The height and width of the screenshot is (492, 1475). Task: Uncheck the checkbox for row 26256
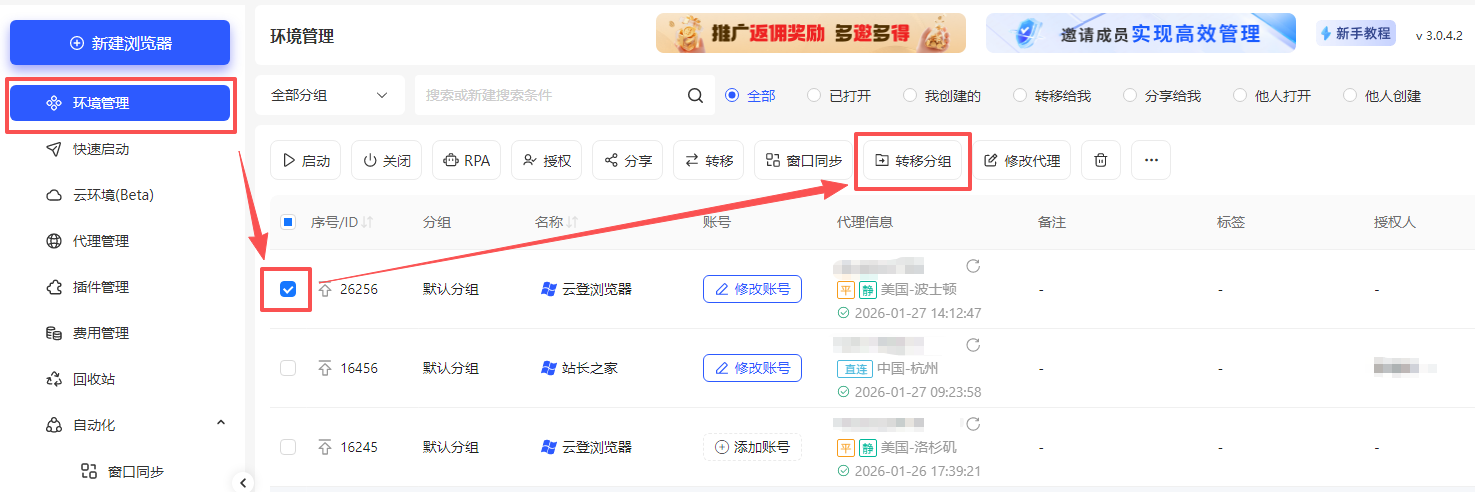tap(288, 289)
